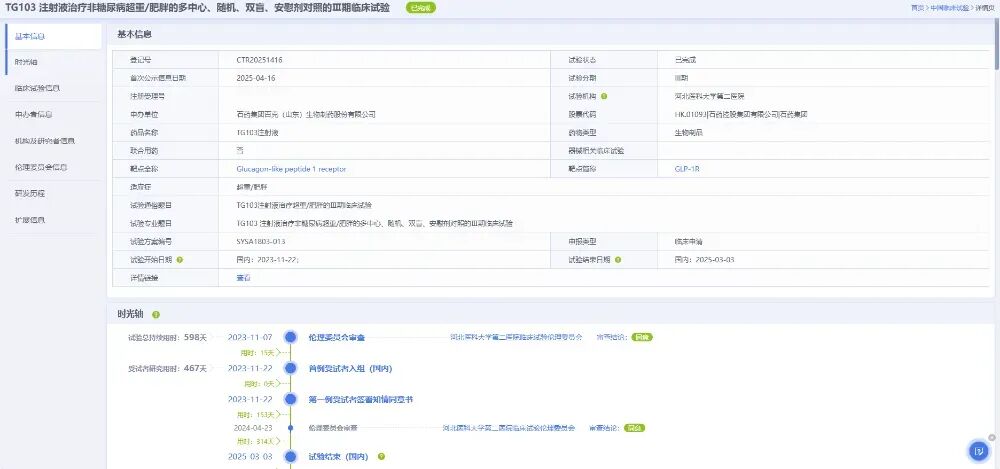Switch to 时光轴 sidebar section
Viewport: 1000px width, 469px height.
pyautogui.click(x=26, y=62)
